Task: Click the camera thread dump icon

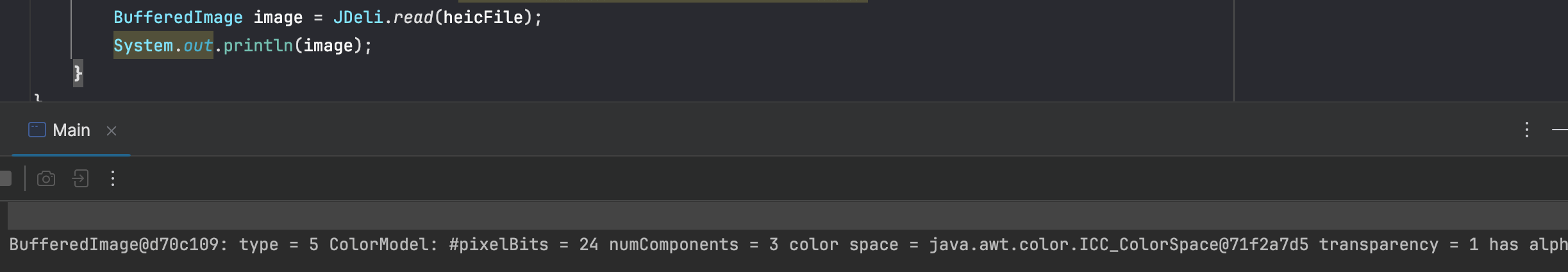Action: (46, 178)
